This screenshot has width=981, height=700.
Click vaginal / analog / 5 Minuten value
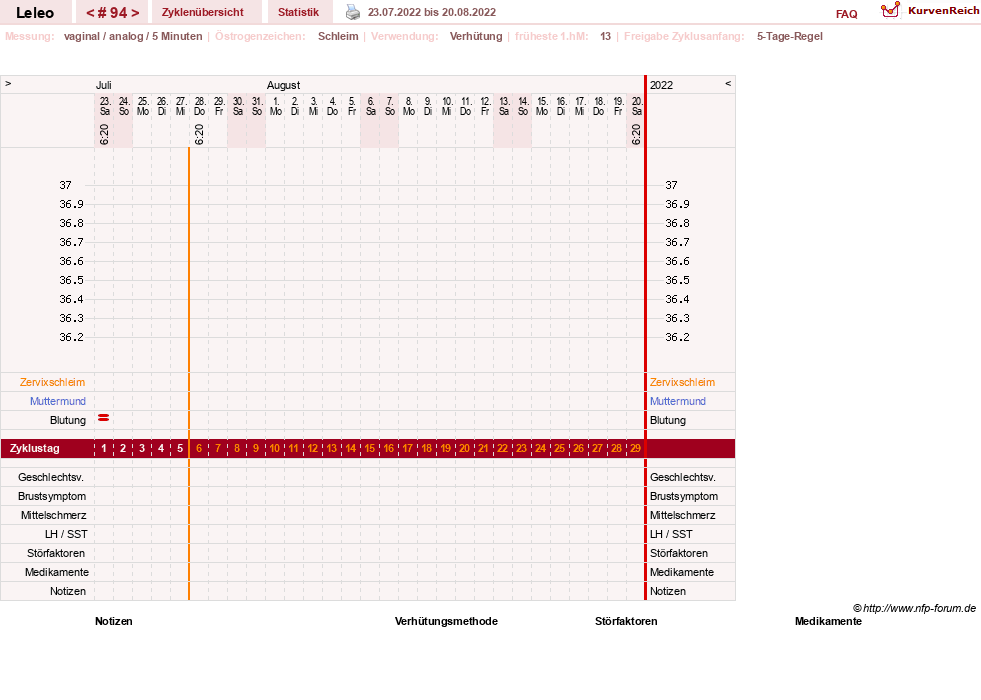point(133,36)
